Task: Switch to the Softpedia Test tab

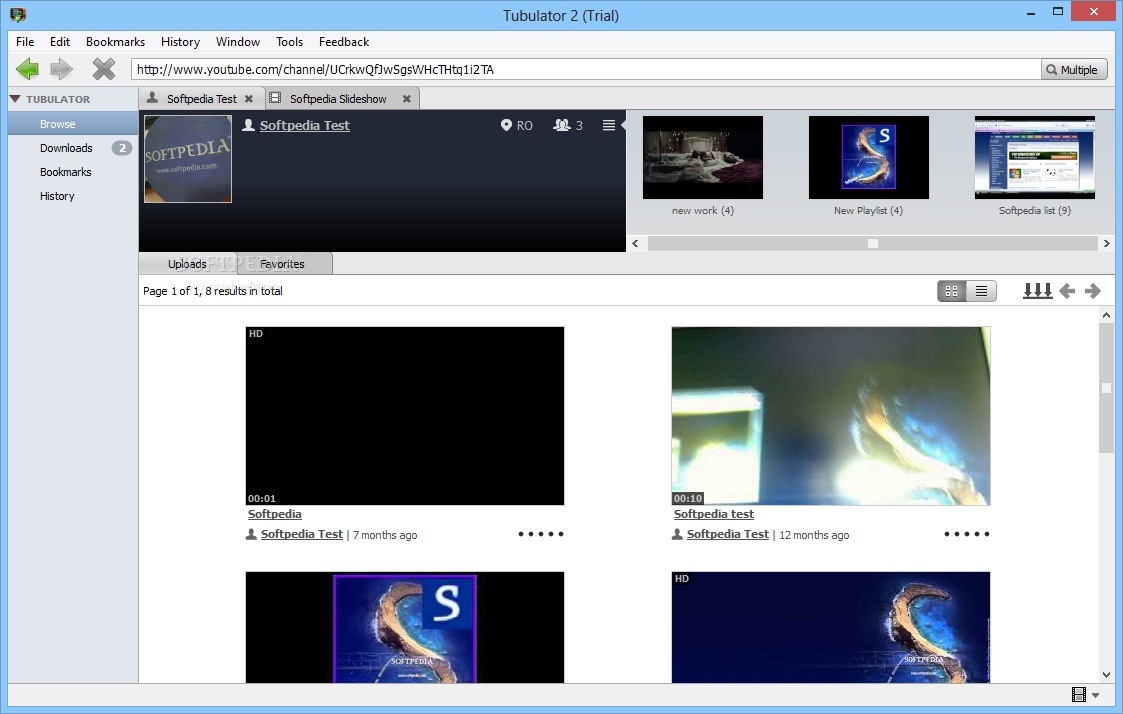Action: point(201,99)
